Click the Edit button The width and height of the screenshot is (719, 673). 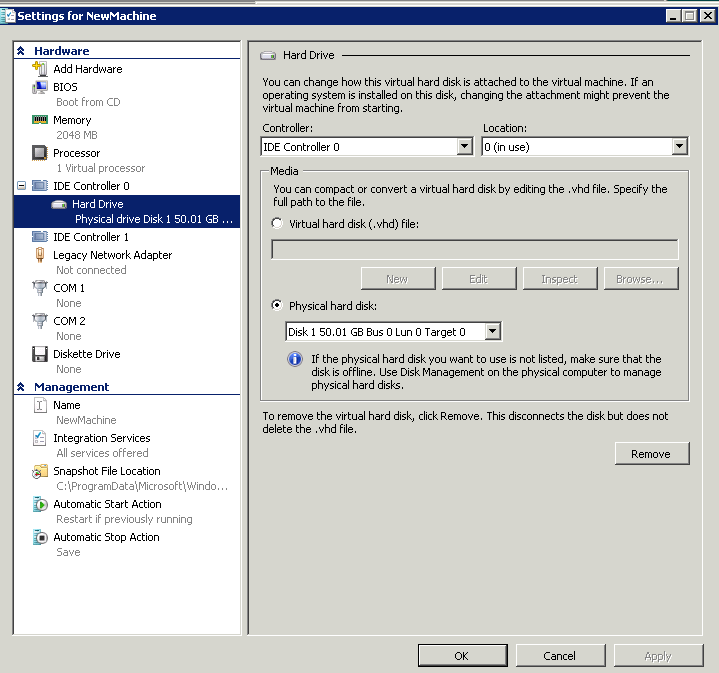(x=479, y=279)
